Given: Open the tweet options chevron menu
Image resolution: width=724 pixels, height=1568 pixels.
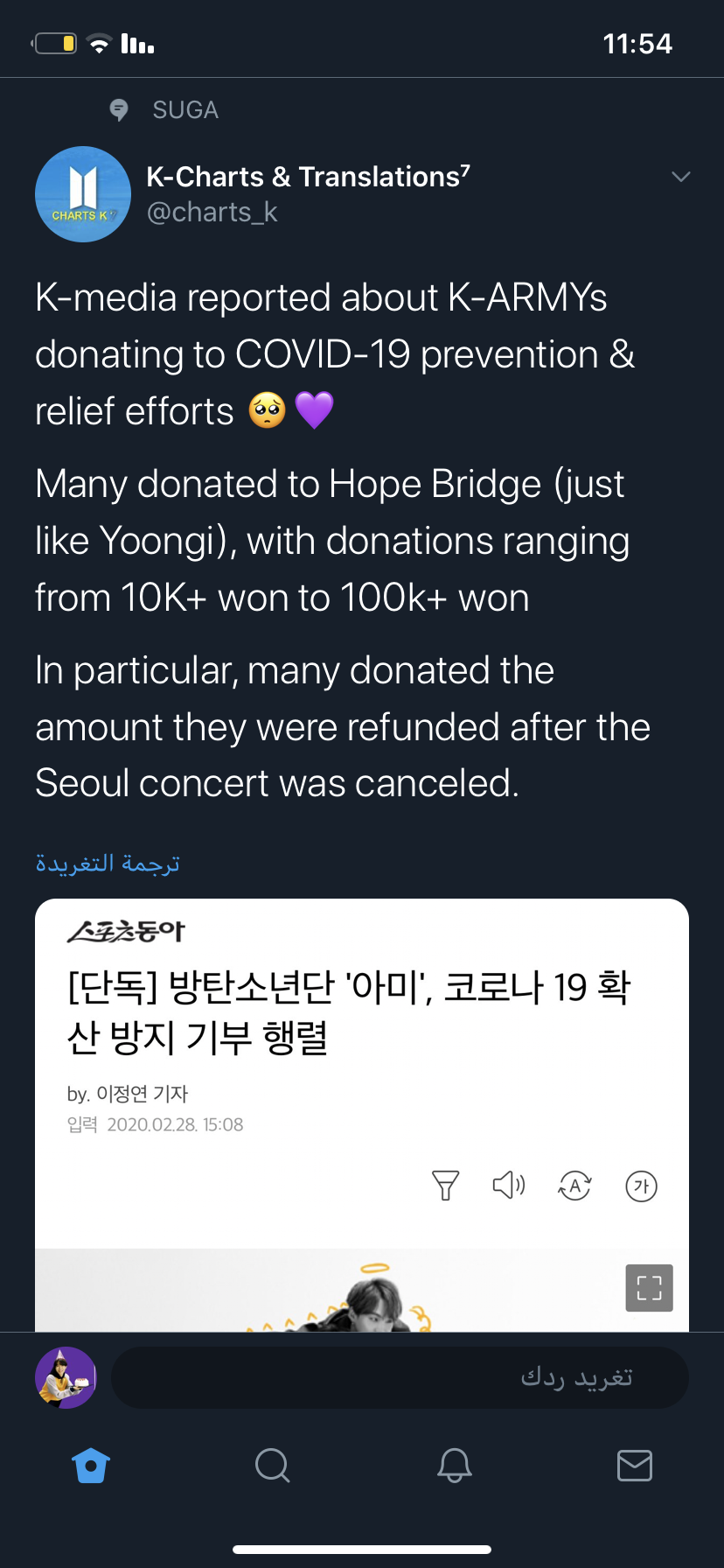Looking at the screenshot, I should (680, 177).
